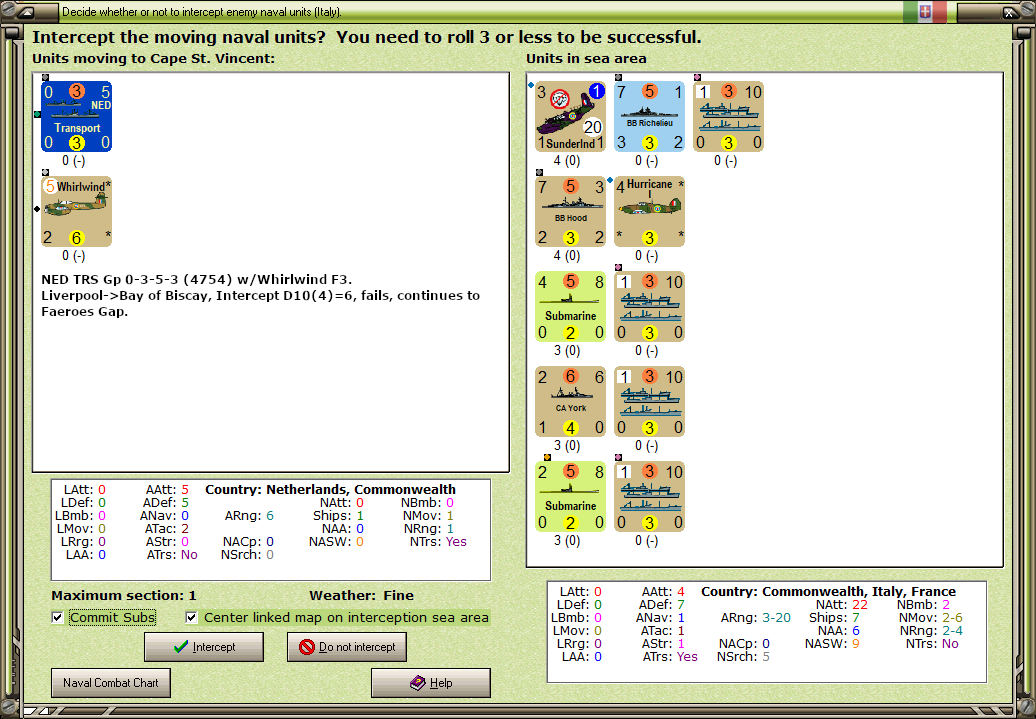Toggle the Commit Subs checkbox
This screenshot has height=719, width=1036.
click(57, 617)
